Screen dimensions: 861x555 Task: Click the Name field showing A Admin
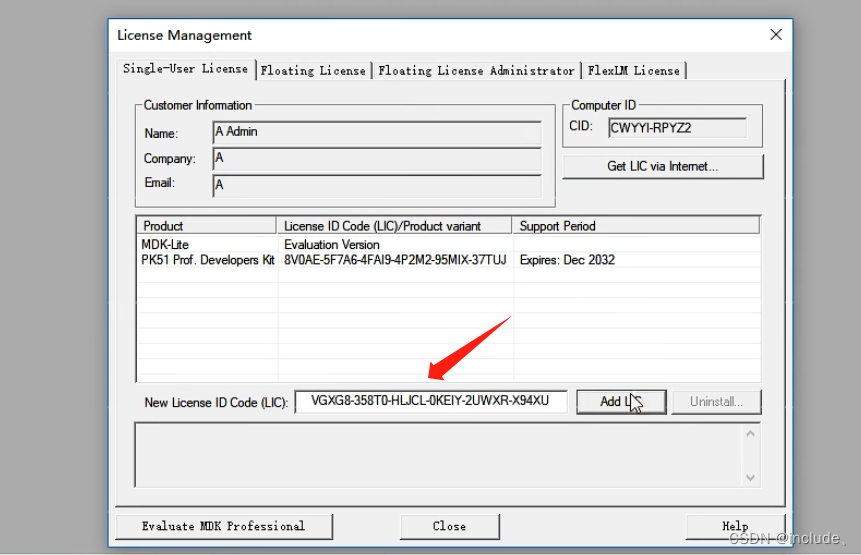click(377, 132)
